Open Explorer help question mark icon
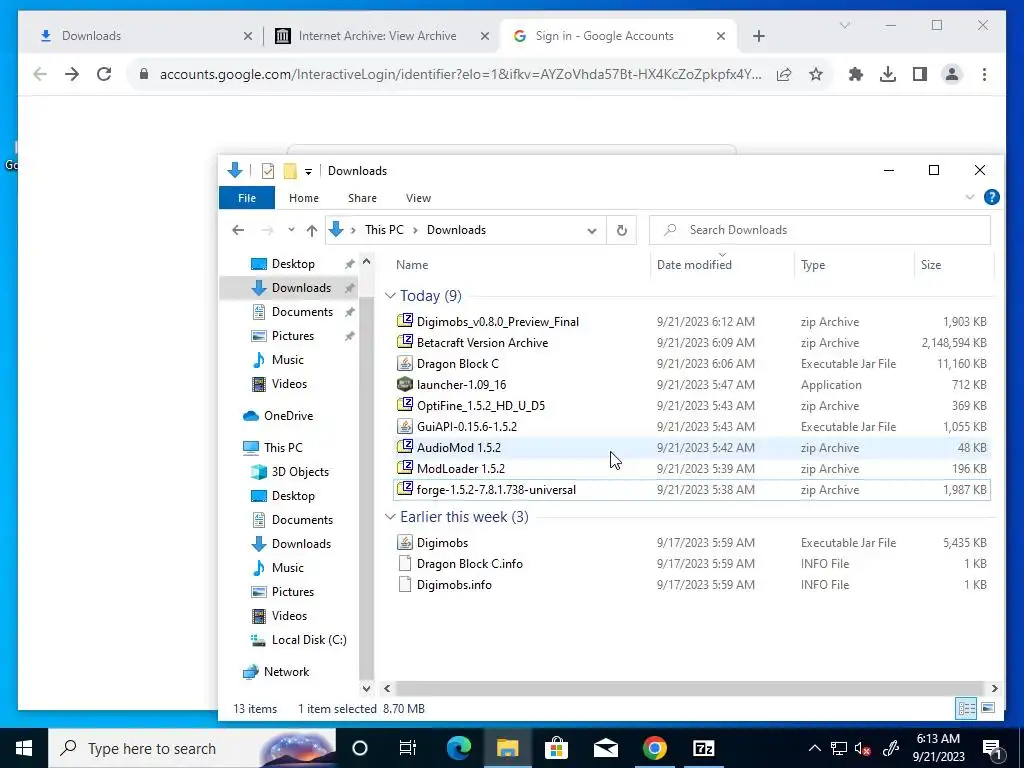The image size is (1024, 768). coord(991,197)
